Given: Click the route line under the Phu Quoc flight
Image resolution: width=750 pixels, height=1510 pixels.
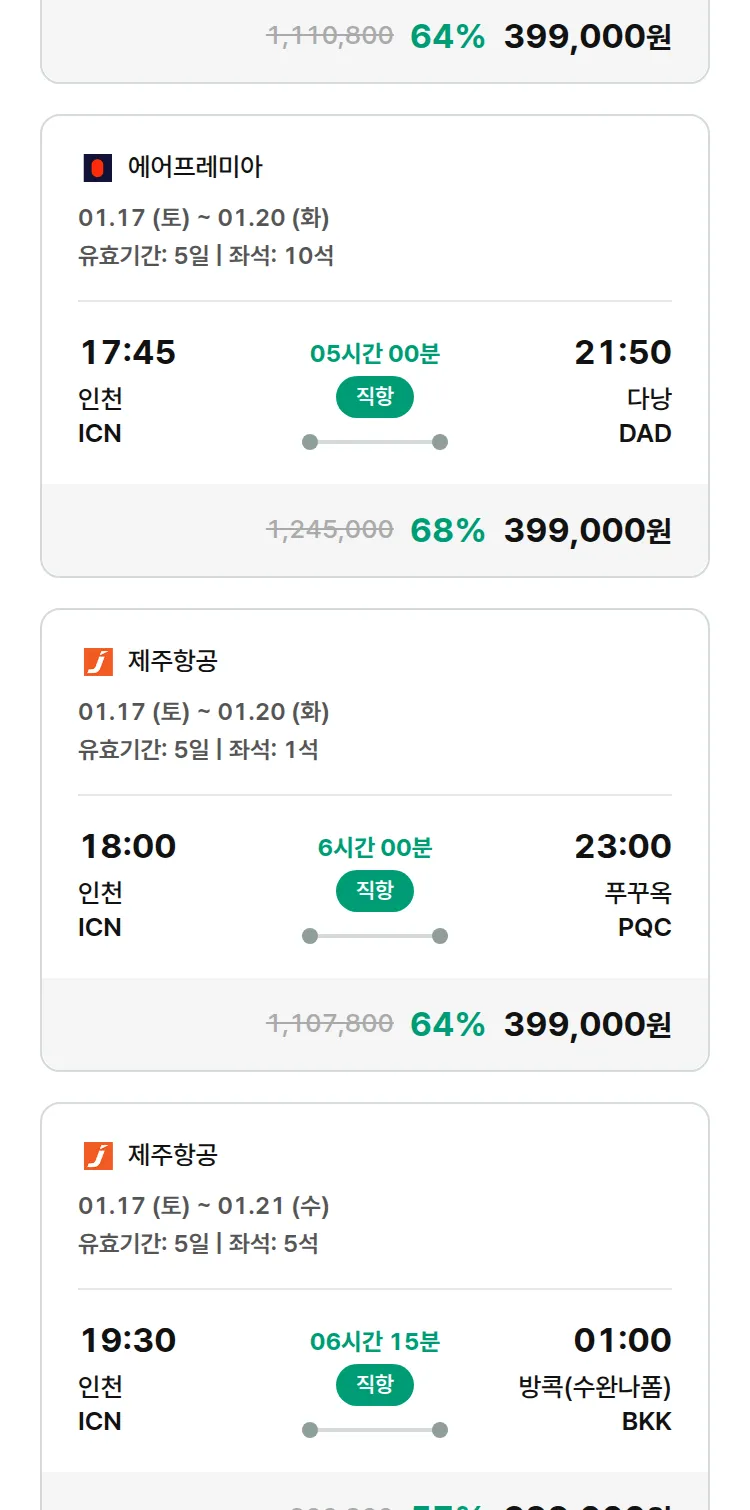Looking at the screenshot, I should (x=375, y=936).
